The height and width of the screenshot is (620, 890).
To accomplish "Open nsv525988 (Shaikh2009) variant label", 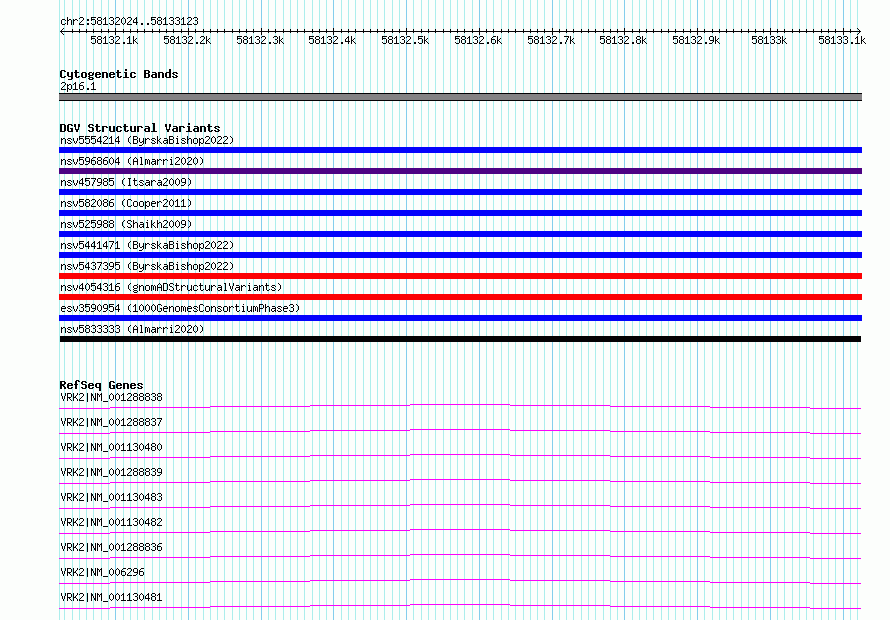I will pos(126,224).
